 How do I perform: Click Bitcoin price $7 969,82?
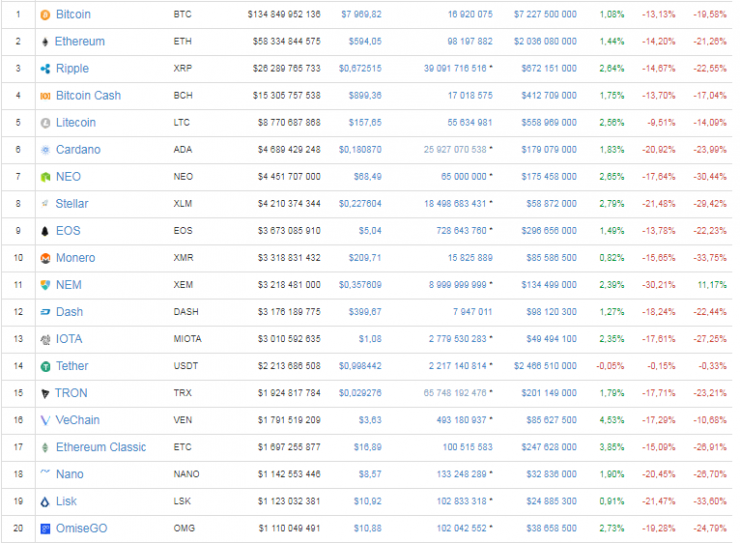click(x=361, y=15)
